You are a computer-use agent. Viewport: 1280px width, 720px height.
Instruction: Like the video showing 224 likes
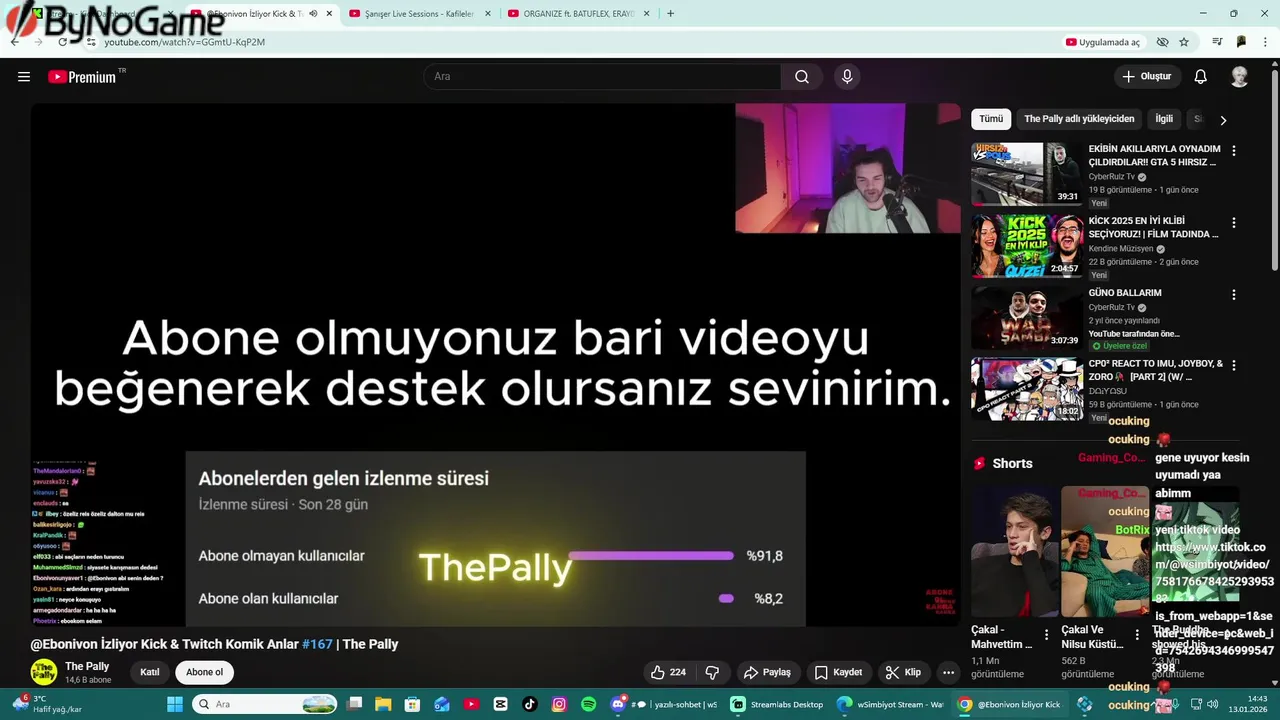click(x=669, y=672)
